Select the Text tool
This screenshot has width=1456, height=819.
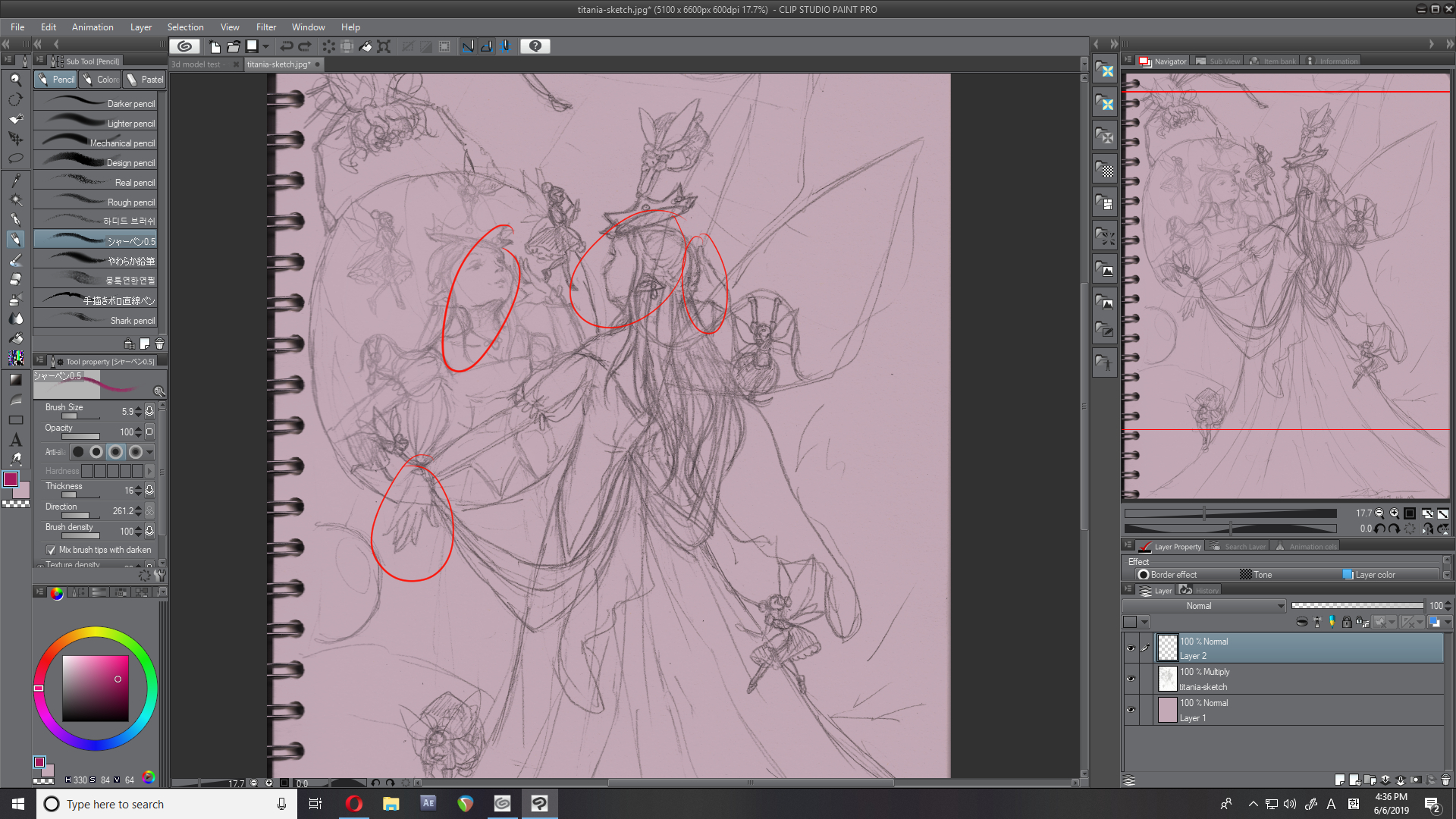15,440
